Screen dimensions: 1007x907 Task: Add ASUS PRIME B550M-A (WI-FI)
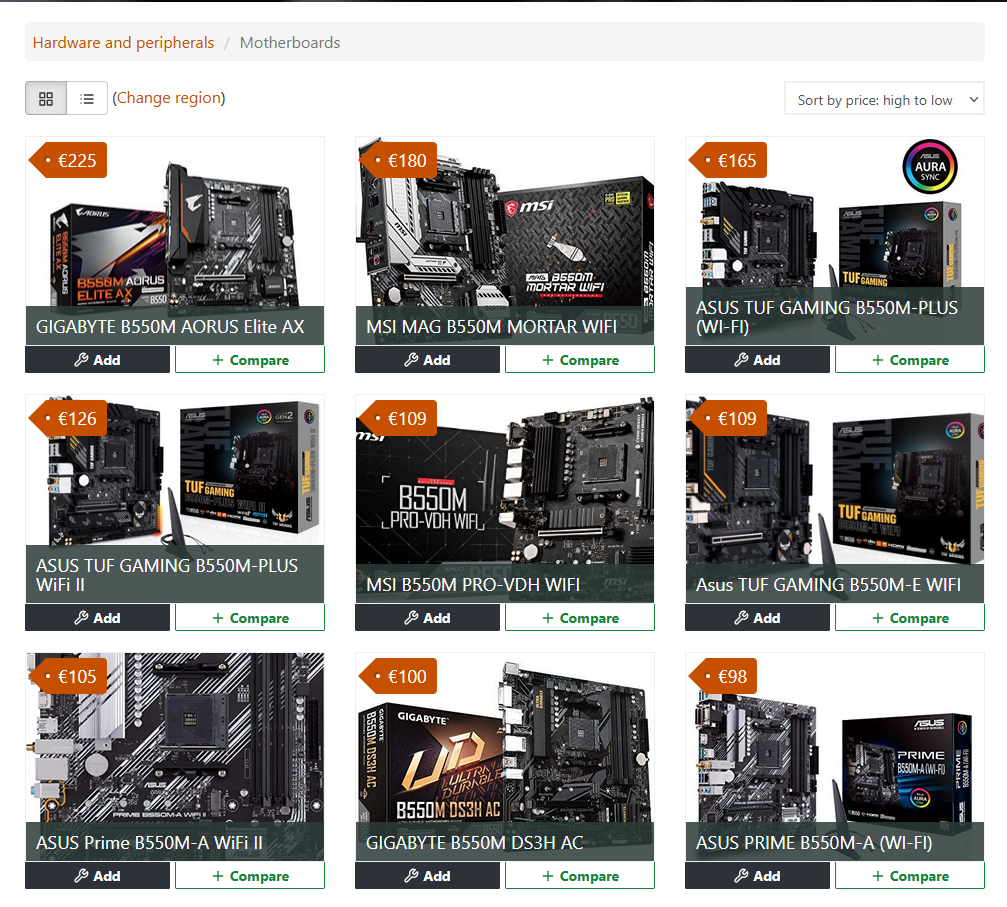[x=758, y=876]
